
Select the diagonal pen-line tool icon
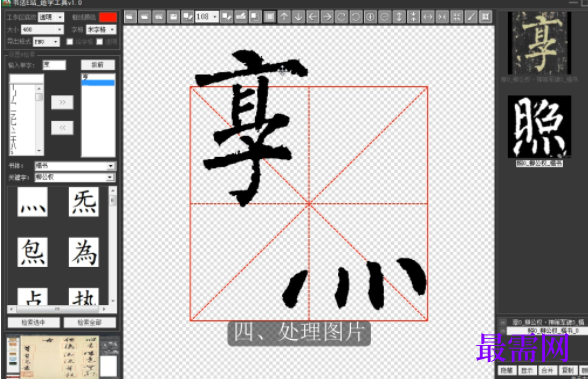(471, 16)
